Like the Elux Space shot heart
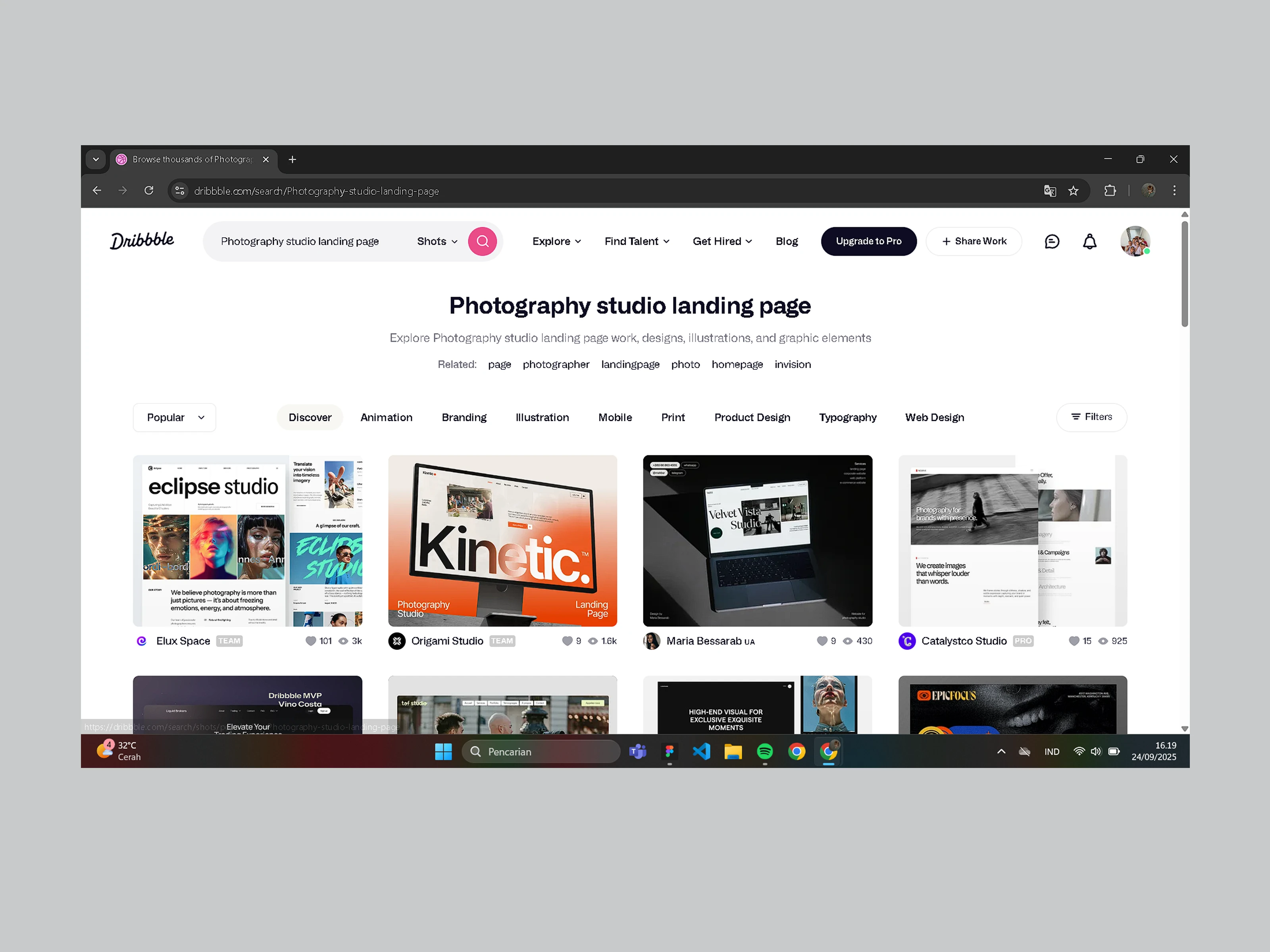 pos(311,641)
